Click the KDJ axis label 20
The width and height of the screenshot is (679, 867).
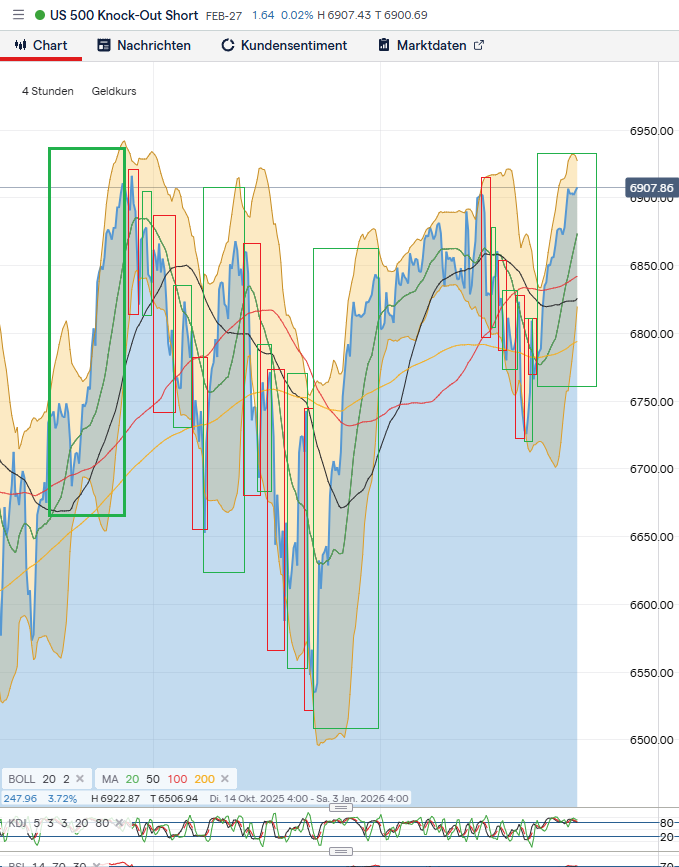pos(666,837)
